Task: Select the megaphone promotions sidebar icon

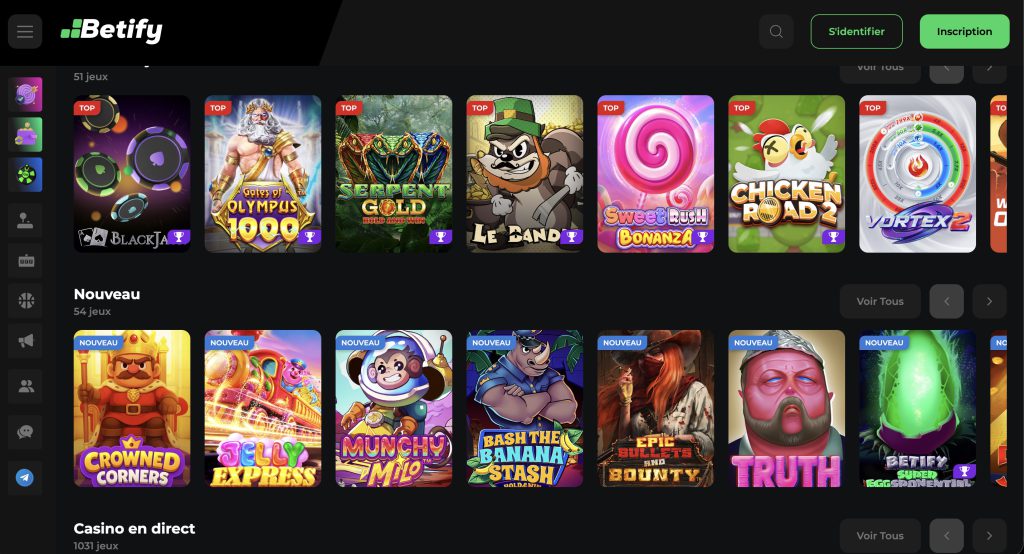Action: [25, 341]
